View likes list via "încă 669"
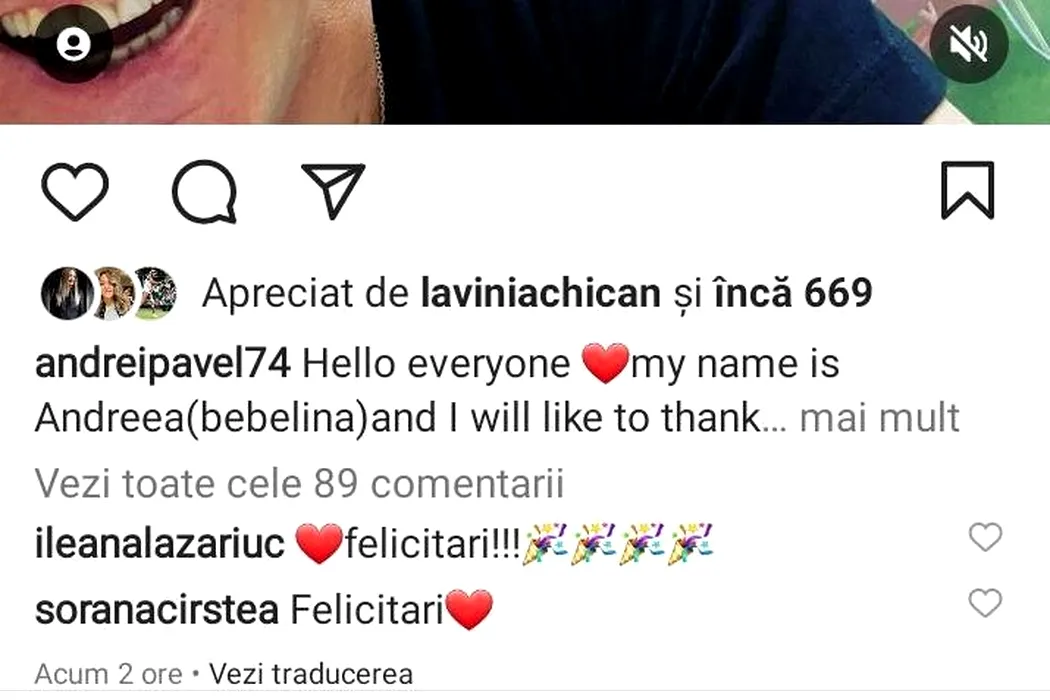 [793, 293]
